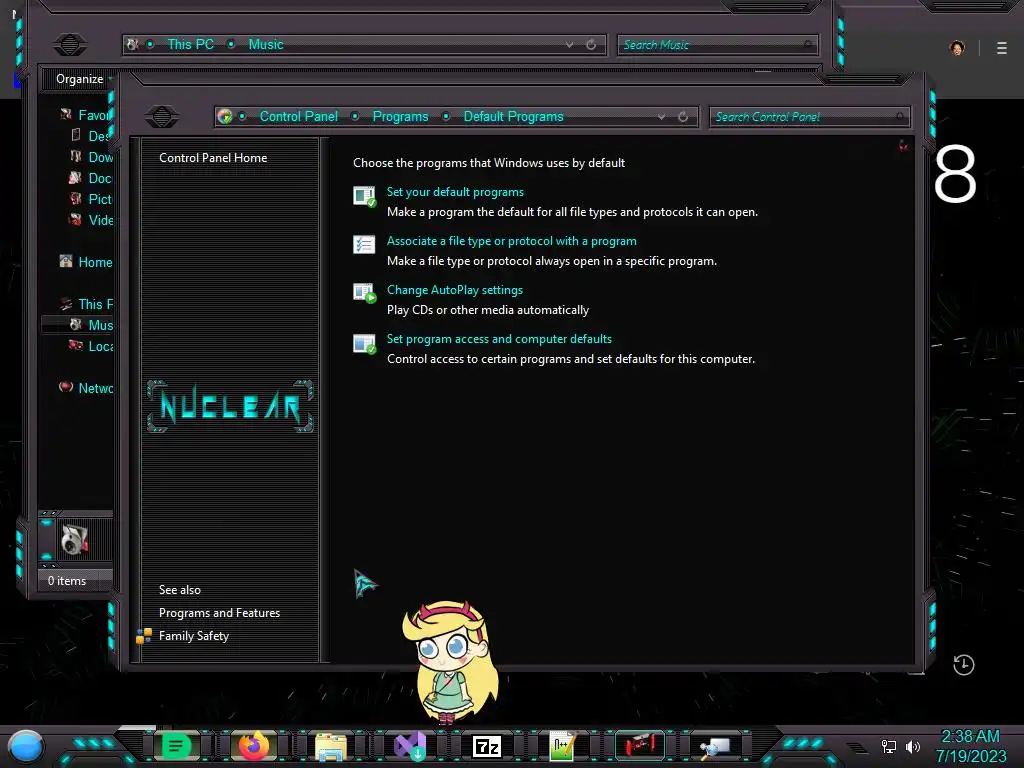
Task: Open the red themed app on taskbar
Action: (640, 745)
